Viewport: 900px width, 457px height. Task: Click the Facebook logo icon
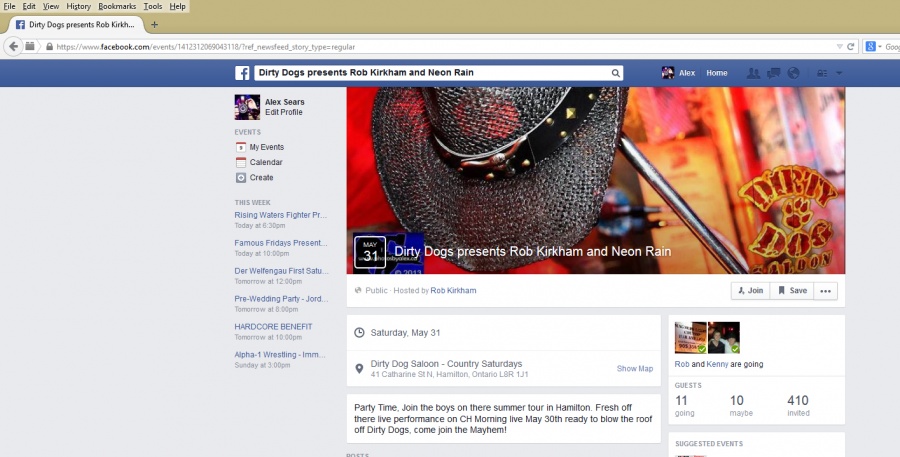[x=242, y=73]
